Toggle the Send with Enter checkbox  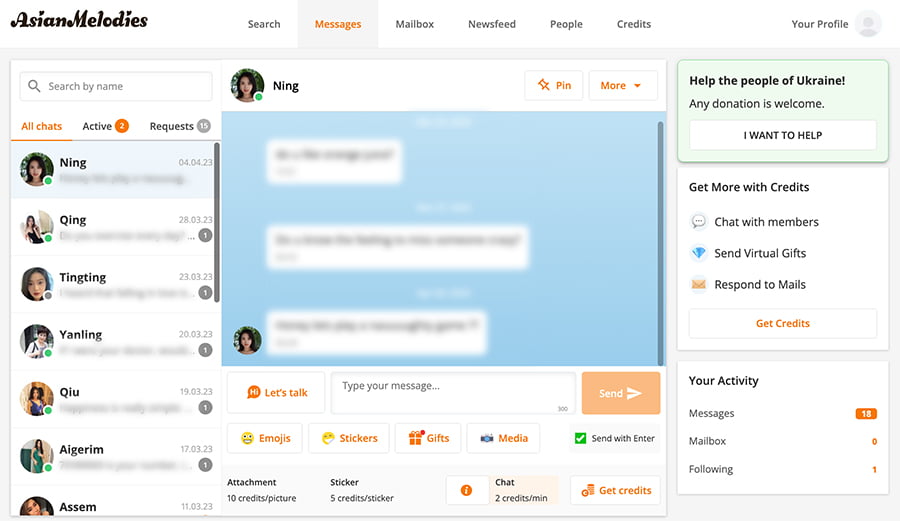point(580,438)
